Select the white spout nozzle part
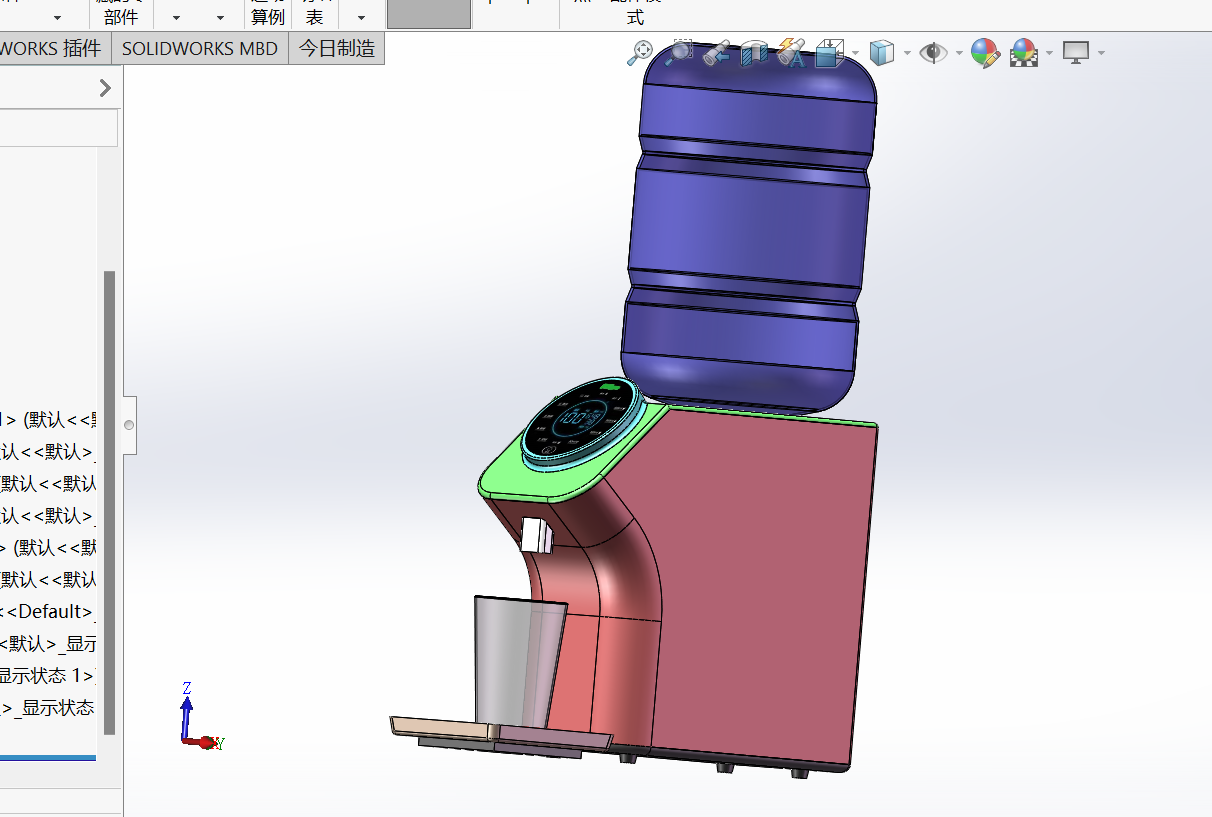 (535, 535)
